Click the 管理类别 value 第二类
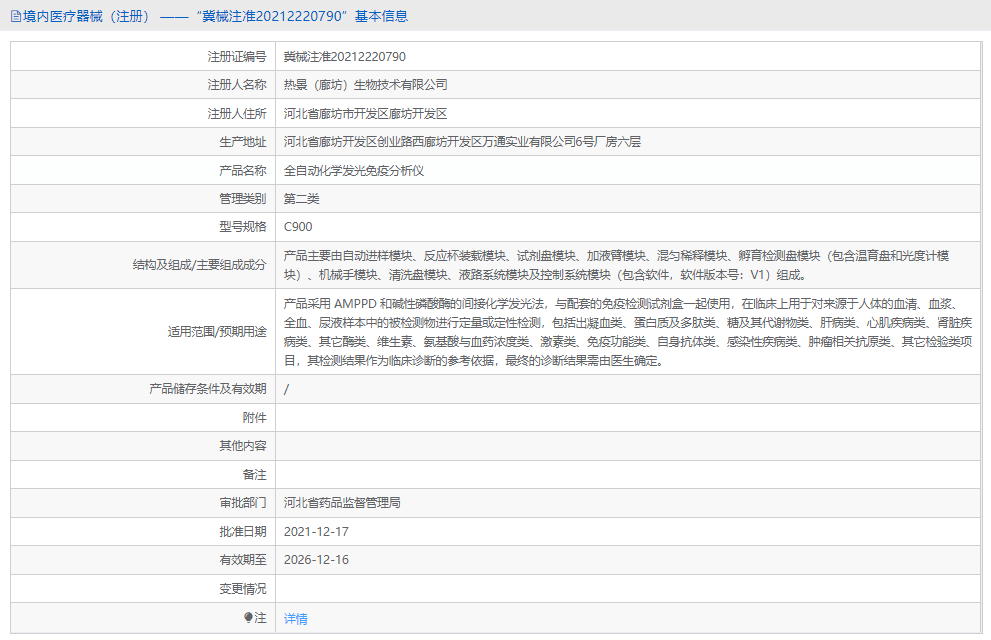This screenshot has height=640, width=991. point(305,198)
